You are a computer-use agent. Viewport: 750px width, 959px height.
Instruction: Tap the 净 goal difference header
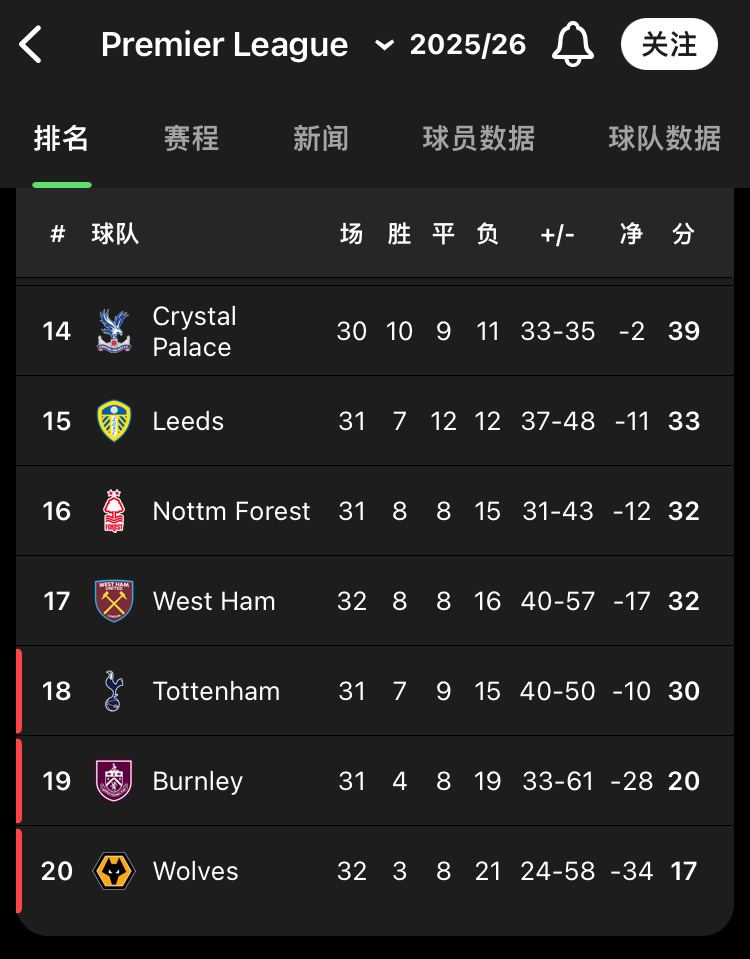pos(631,234)
